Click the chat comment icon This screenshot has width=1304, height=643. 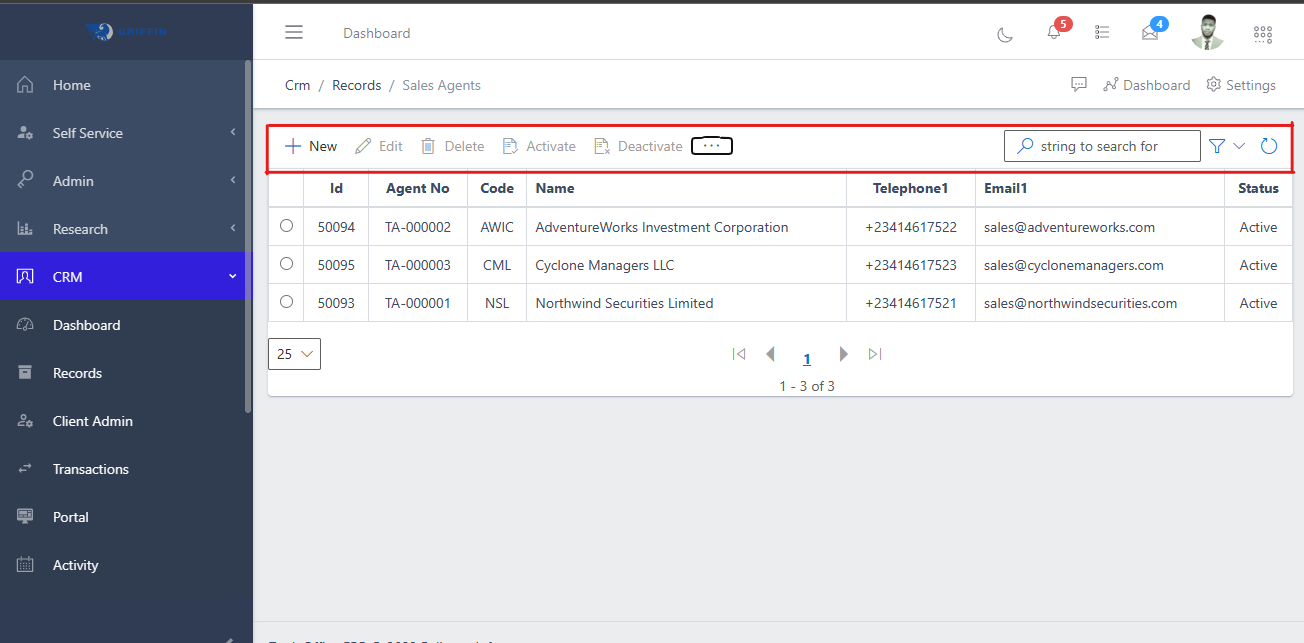click(x=1079, y=85)
